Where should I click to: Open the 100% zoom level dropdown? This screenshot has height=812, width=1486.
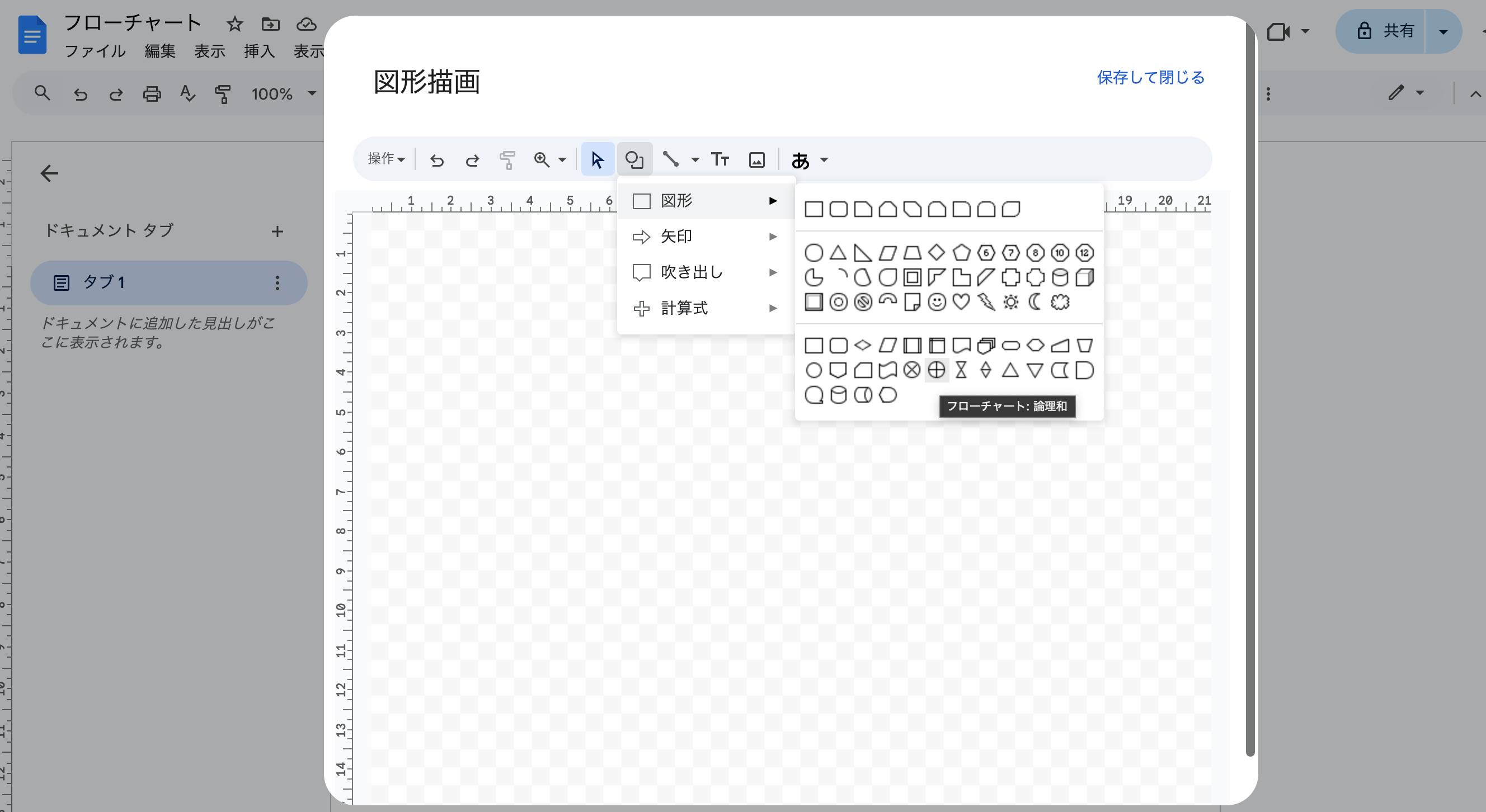coord(282,94)
